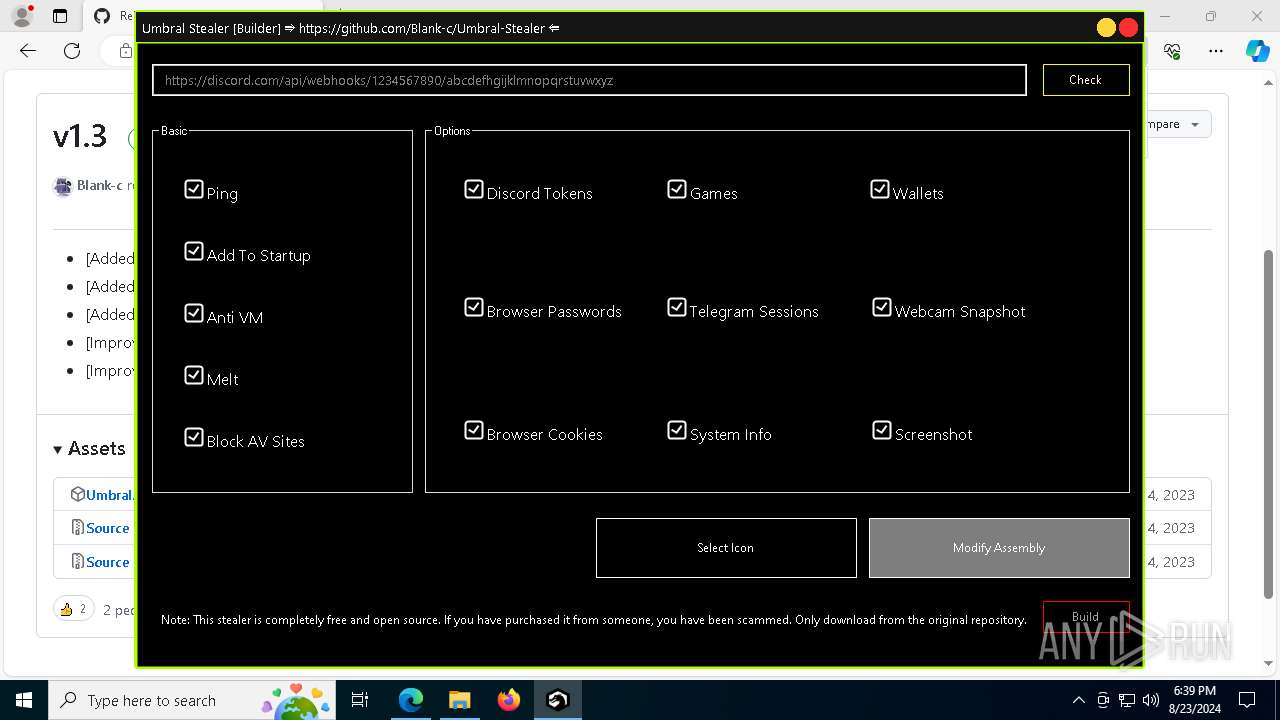The image size is (1280, 720).
Task: Open the Edge tab actions menu icon
Action: coord(60,16)
